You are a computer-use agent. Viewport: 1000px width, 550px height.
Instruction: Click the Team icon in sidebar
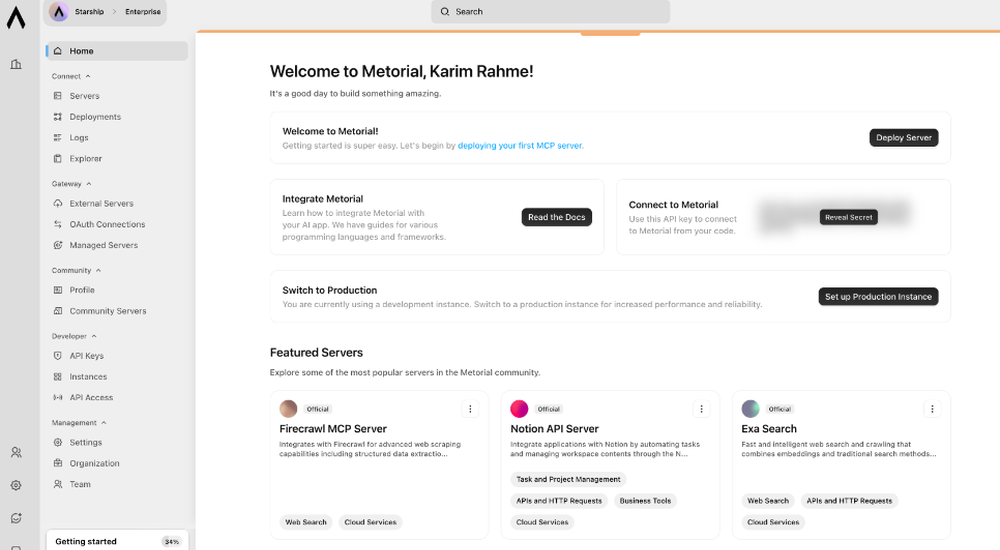(58, 484)
